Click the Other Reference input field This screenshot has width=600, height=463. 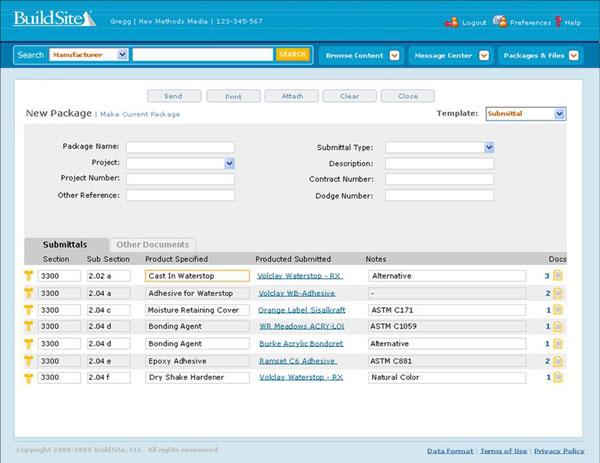tap(180, 195)
